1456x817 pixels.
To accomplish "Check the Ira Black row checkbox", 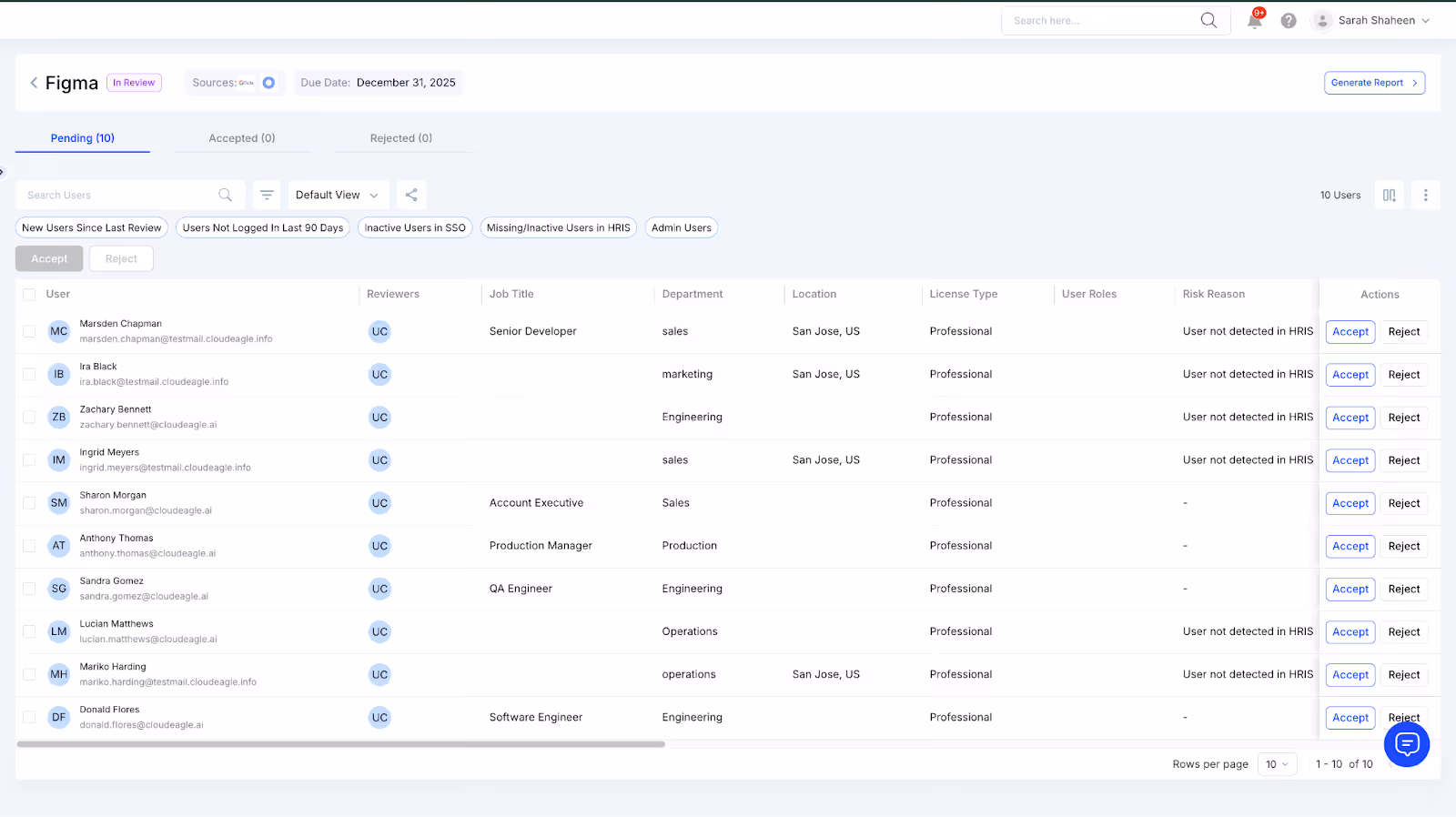I will coord(29,374).
